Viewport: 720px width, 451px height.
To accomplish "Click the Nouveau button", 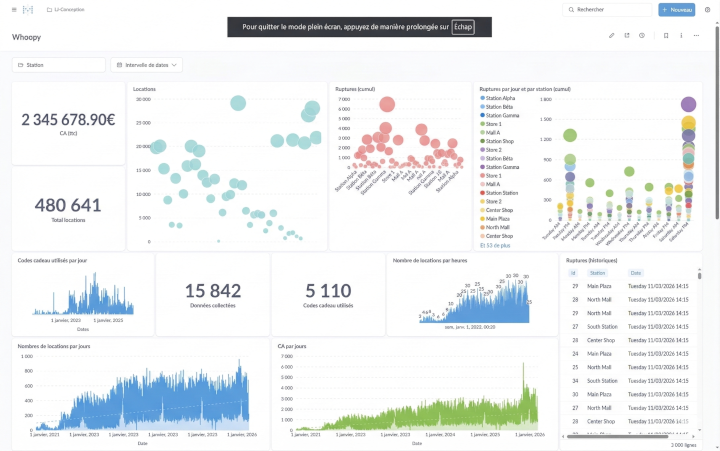I will (x=677, y=10).
